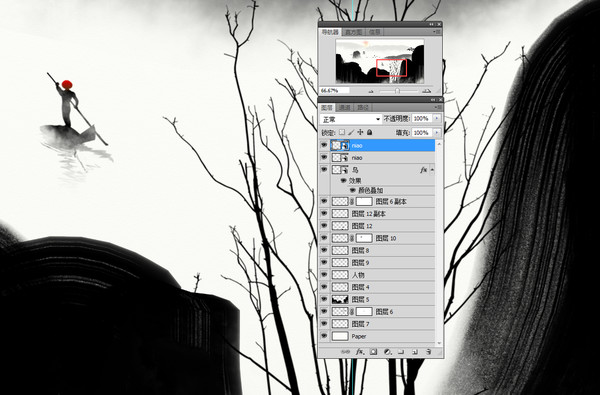Create a new layer group
Screen dimensions: 600x395
(401, 351)
